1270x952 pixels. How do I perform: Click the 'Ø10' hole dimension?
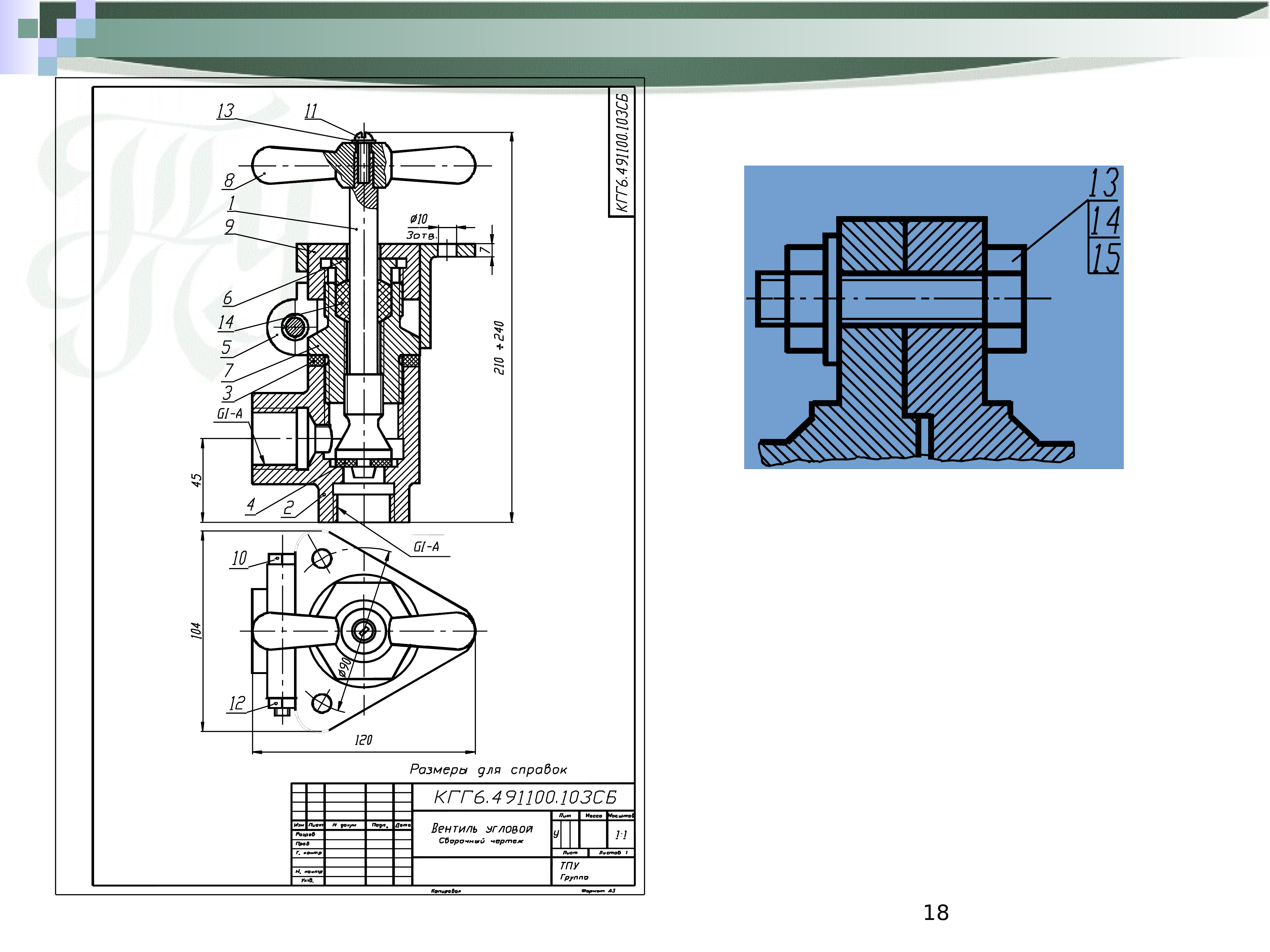(x=418, y=219)
